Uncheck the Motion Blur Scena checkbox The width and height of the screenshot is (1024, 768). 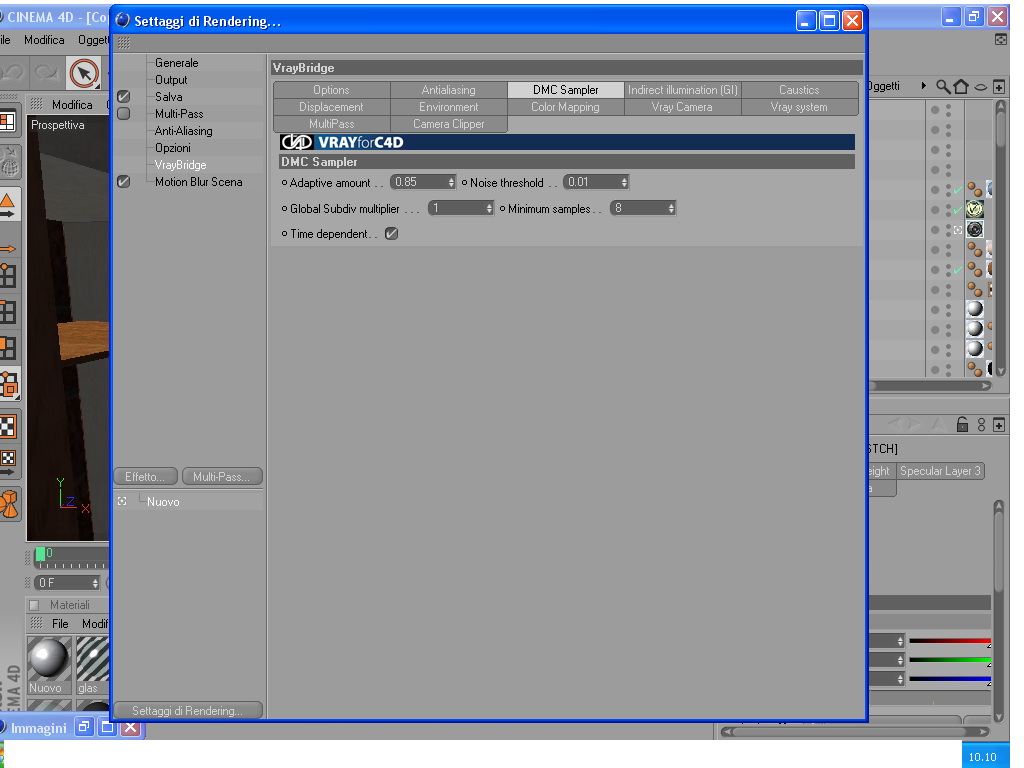coord(123,182)
